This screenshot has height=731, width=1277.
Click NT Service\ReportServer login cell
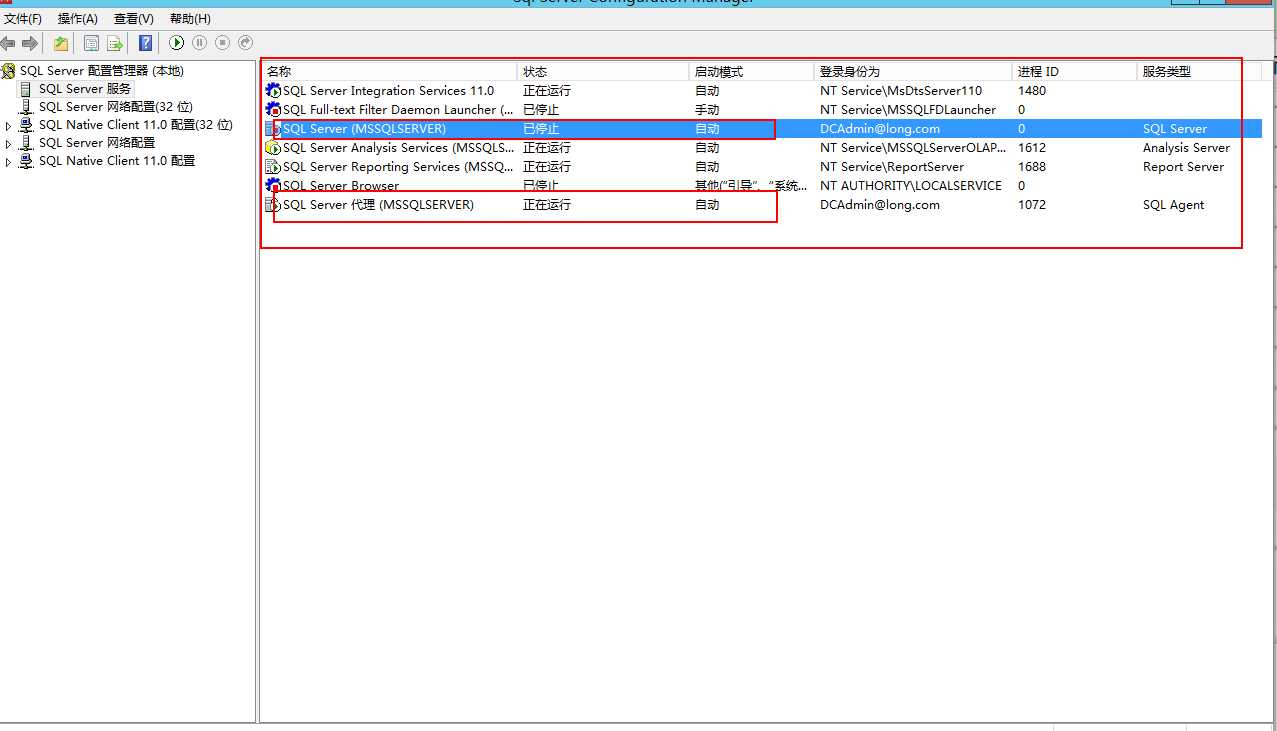pos(892,167)
